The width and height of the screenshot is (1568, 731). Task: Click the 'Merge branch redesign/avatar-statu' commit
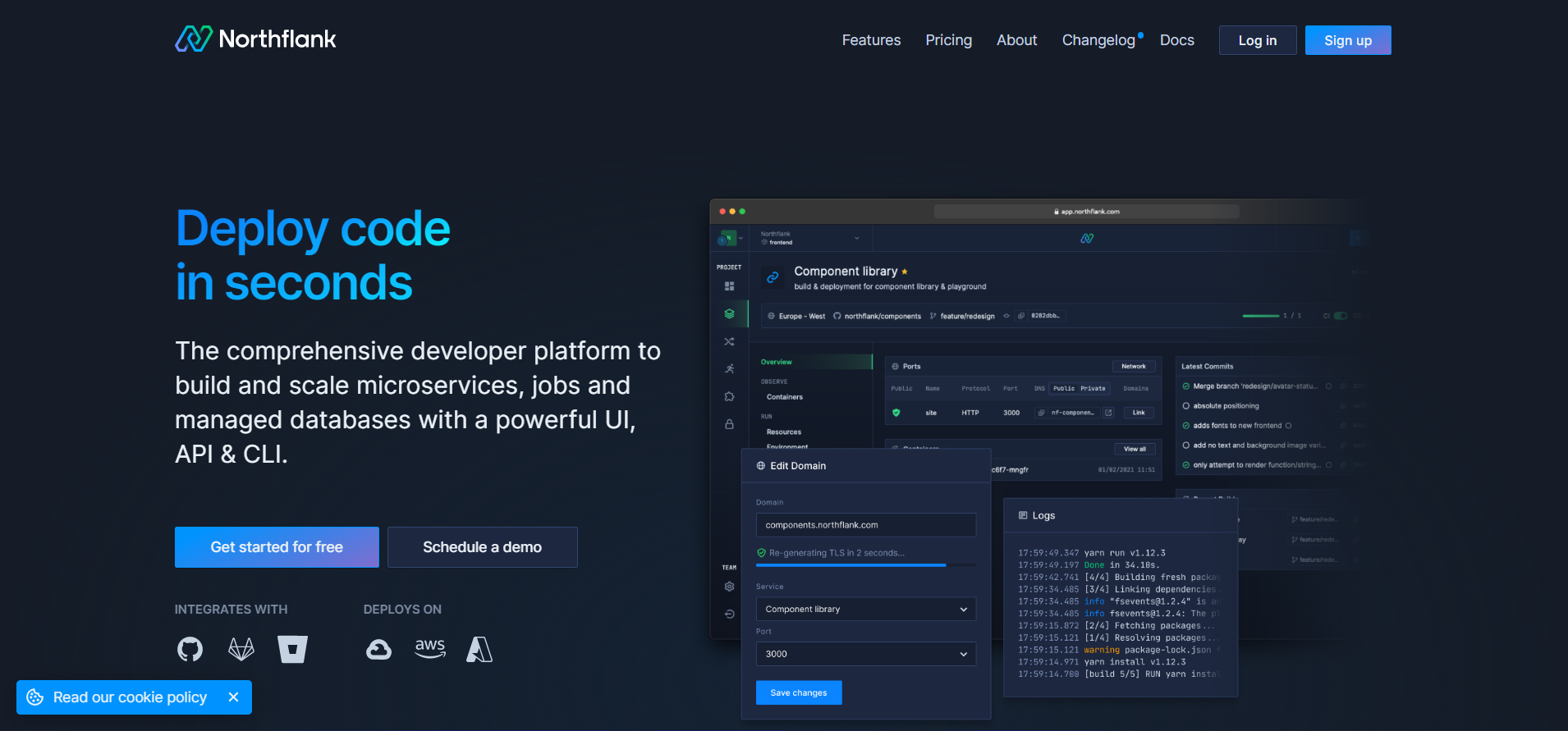[x=1255, y=386]
